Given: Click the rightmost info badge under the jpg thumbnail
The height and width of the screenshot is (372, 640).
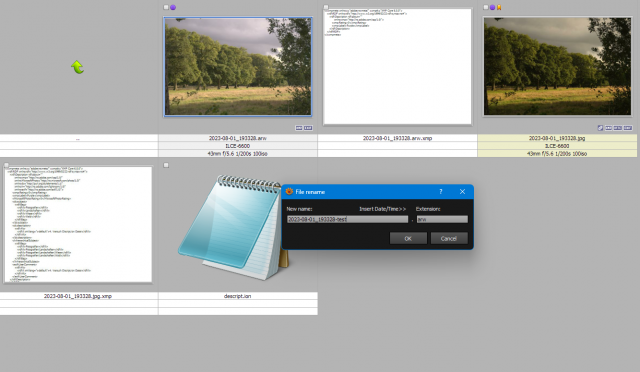Looking at the screenshot, I should click(x=628, y=128).
